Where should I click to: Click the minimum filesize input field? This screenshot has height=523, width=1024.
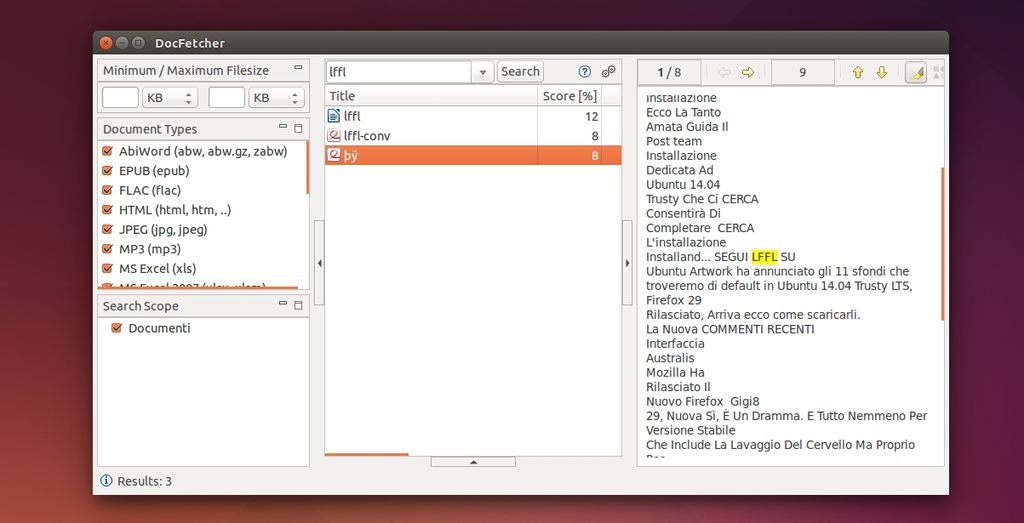120,98
